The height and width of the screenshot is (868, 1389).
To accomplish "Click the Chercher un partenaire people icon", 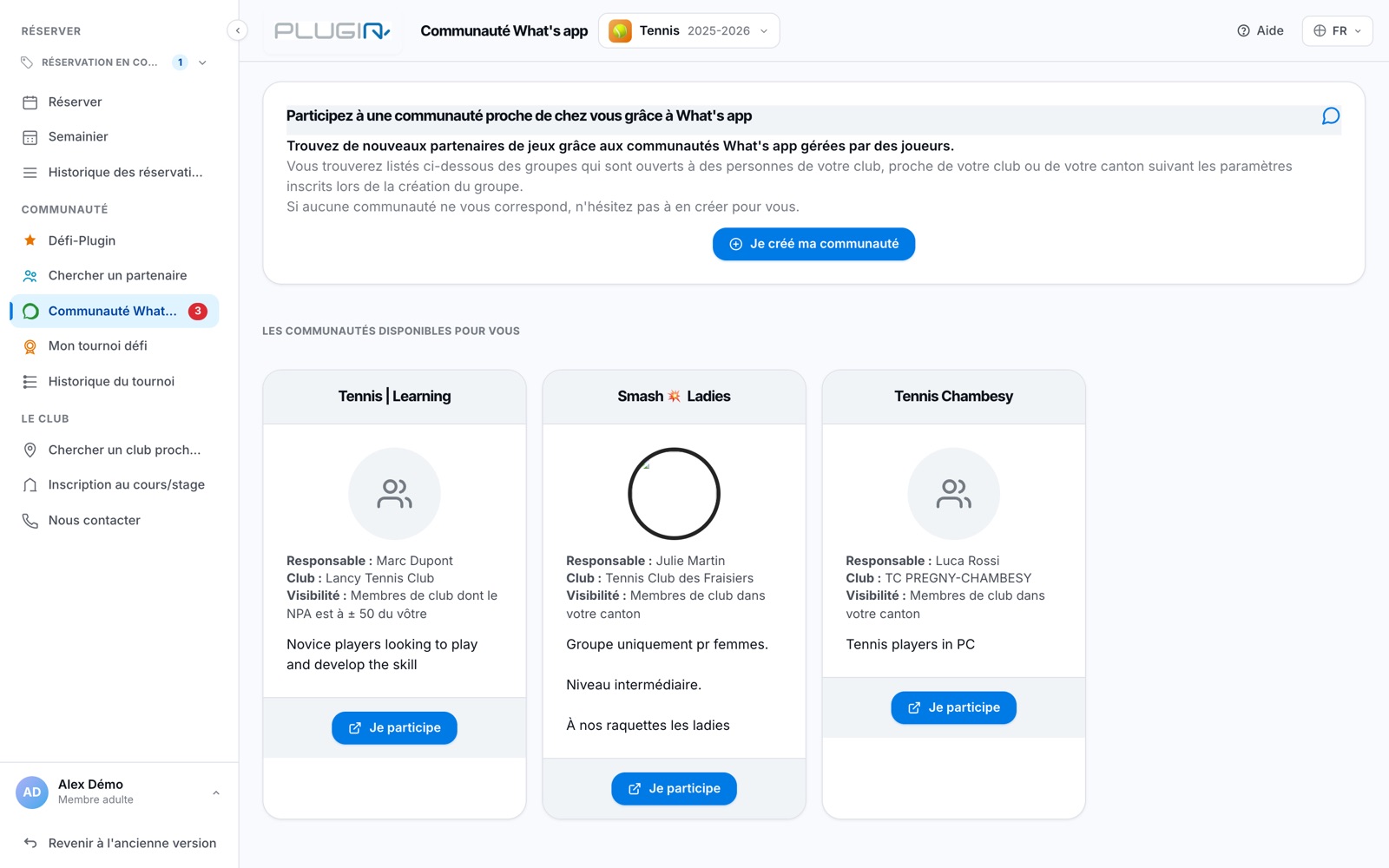I will [x=30, y=276].
